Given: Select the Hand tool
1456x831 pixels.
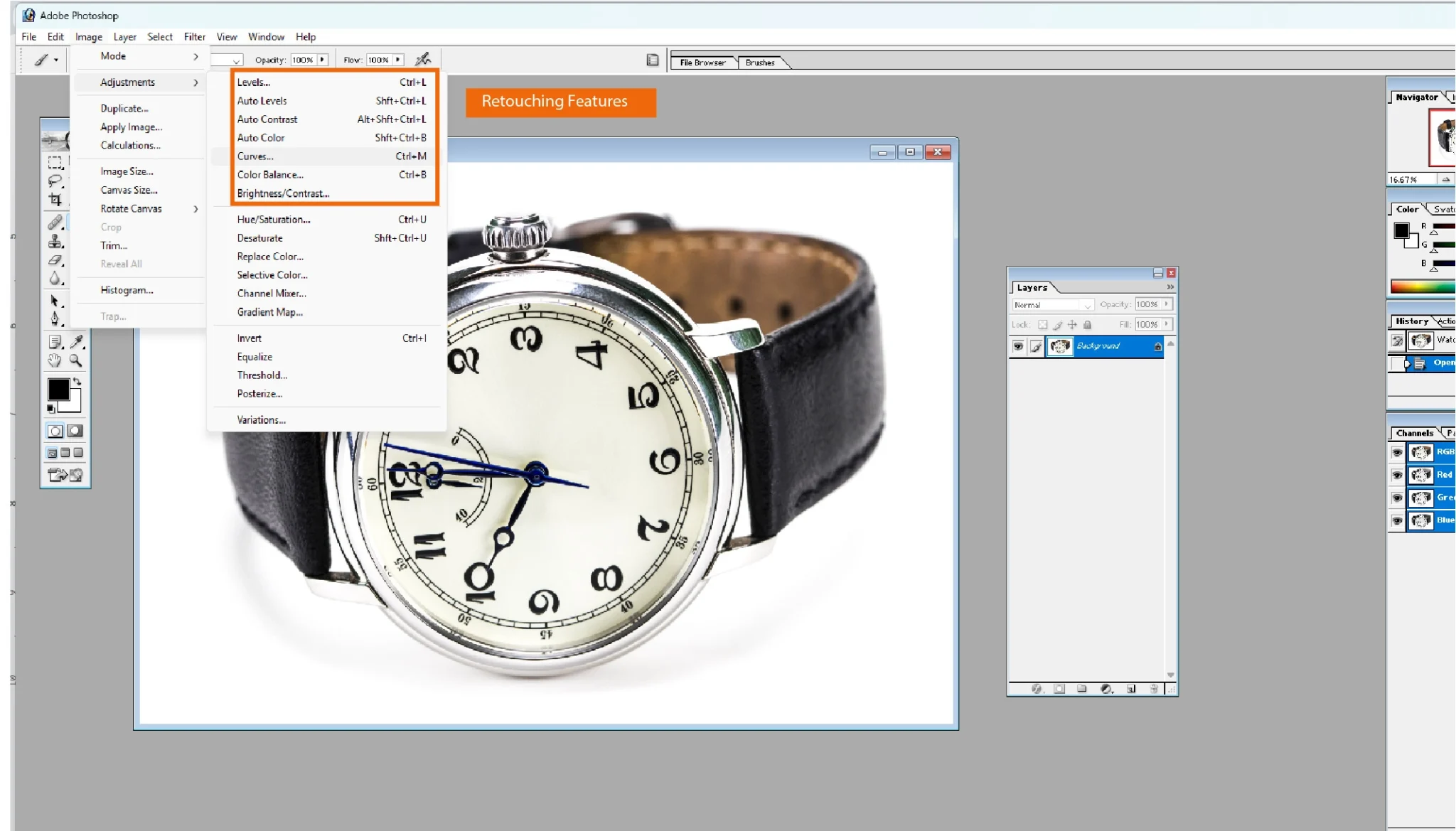Looking at the screenshot, I should click(55, 361).
